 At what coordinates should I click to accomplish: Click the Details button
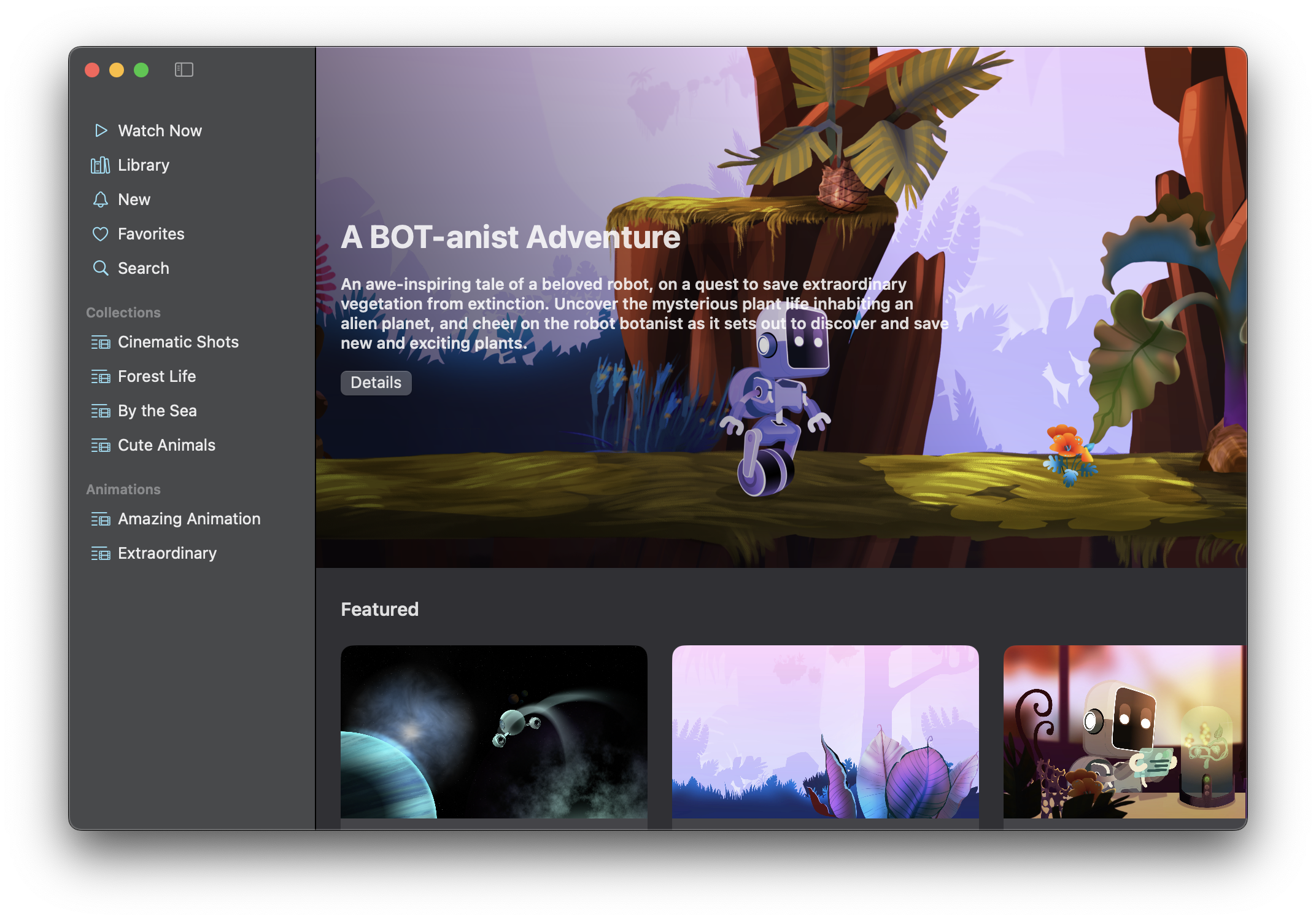[376, 383]
